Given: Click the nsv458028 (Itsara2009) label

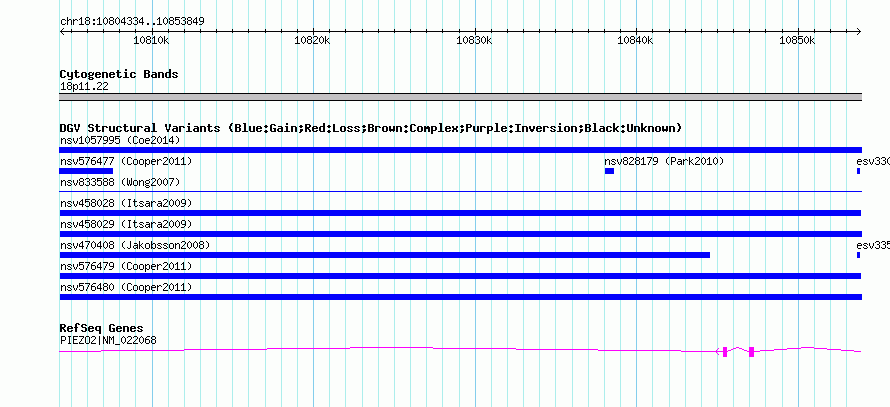Looking at the screenshot, I should tap(126, 203).
